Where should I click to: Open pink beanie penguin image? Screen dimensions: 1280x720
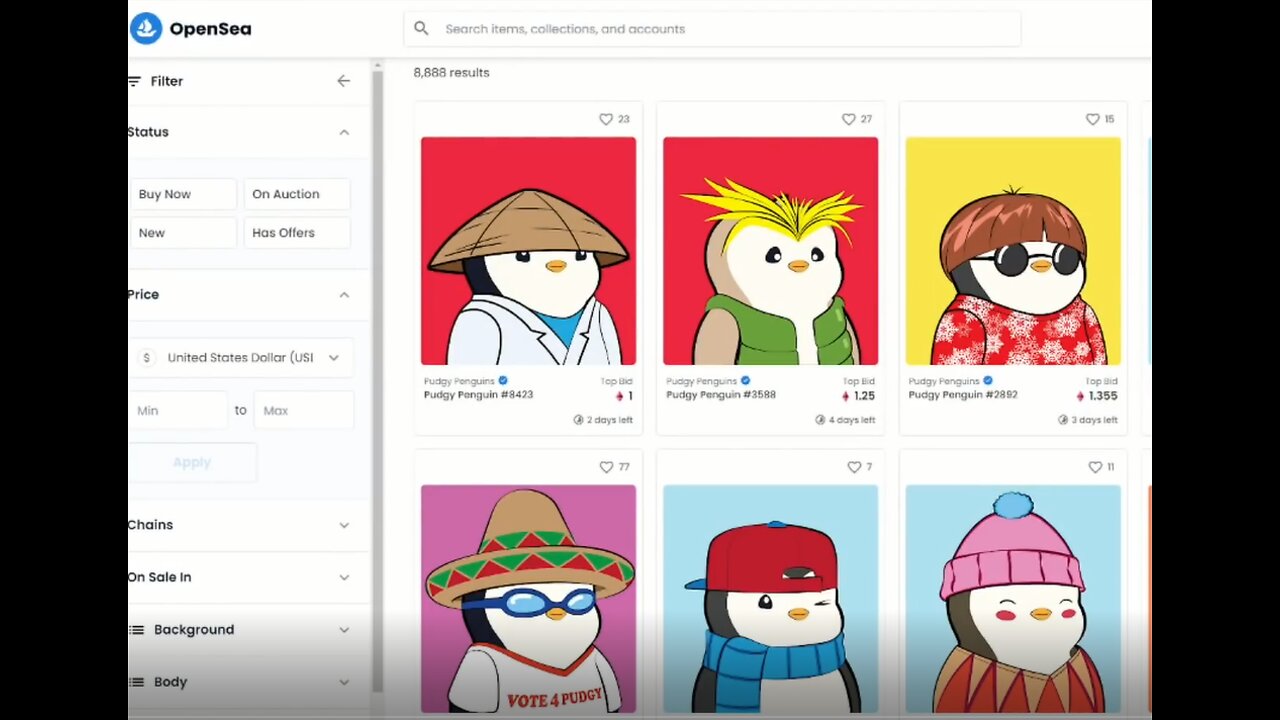click(x=1013, y=599)
